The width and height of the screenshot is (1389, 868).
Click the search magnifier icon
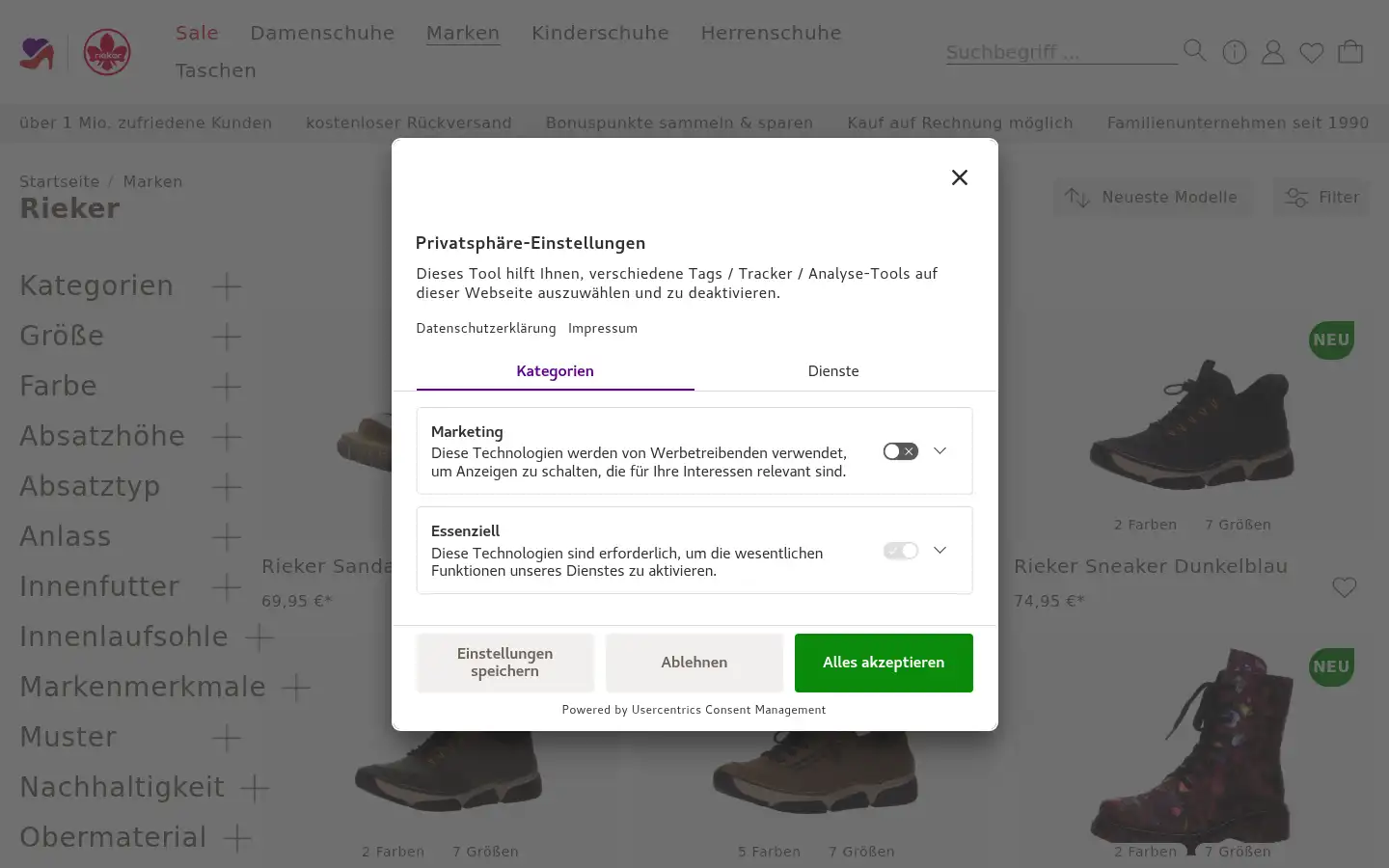click(x=1194, y=50)
